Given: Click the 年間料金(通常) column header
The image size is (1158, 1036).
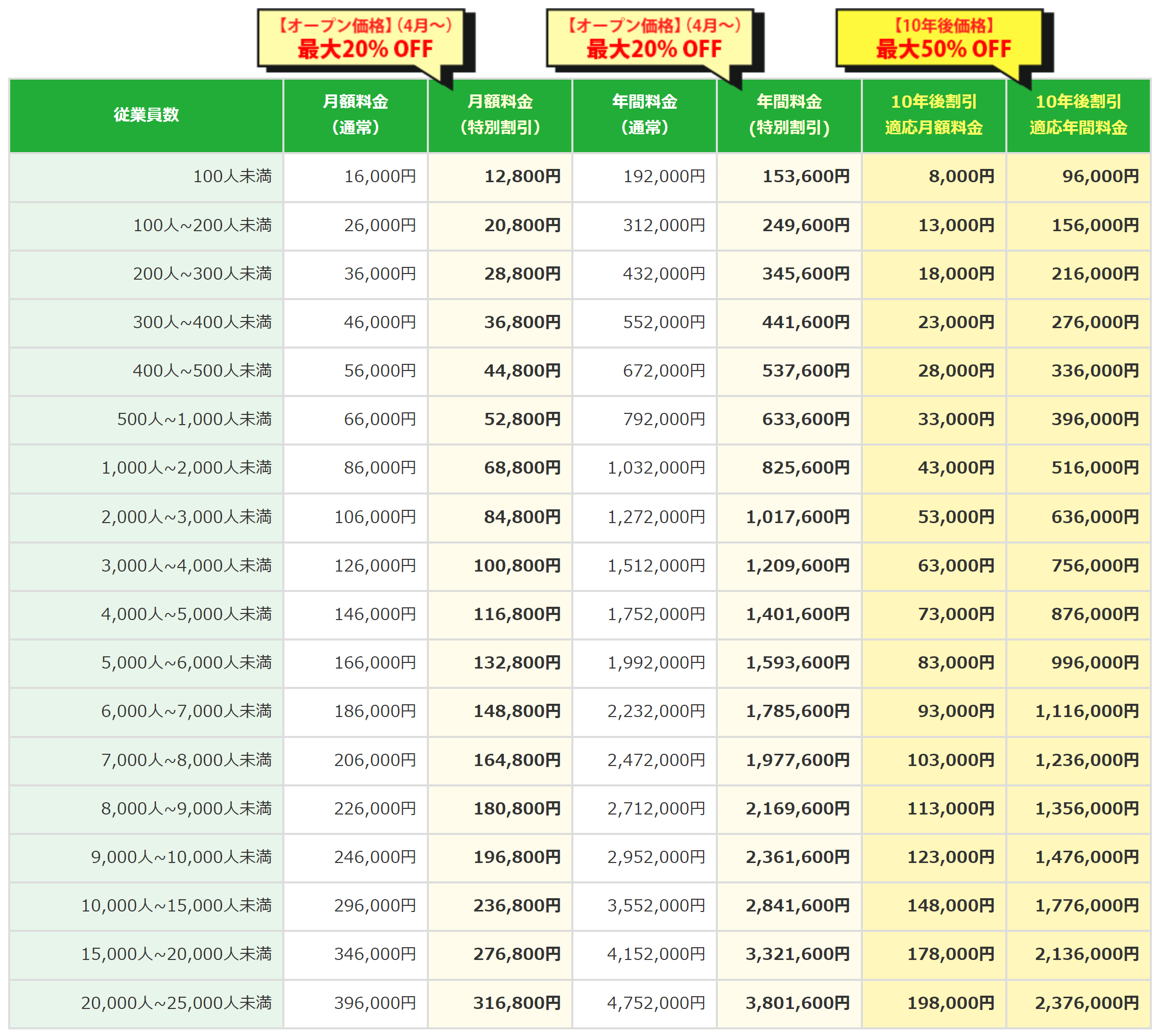Looking at the screenshot, I should click(x=644, y=115).
